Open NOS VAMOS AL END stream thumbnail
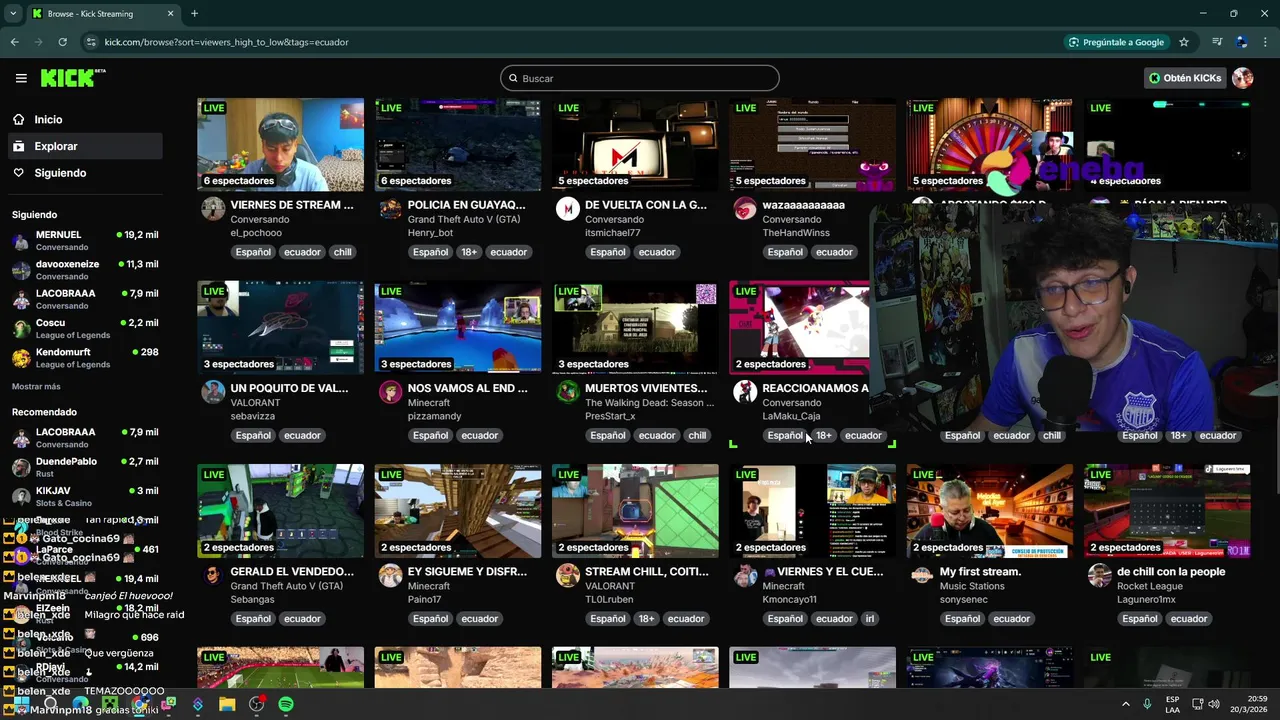The height and width of the screenshot is (720, 1280). click(x=458, y=328)
